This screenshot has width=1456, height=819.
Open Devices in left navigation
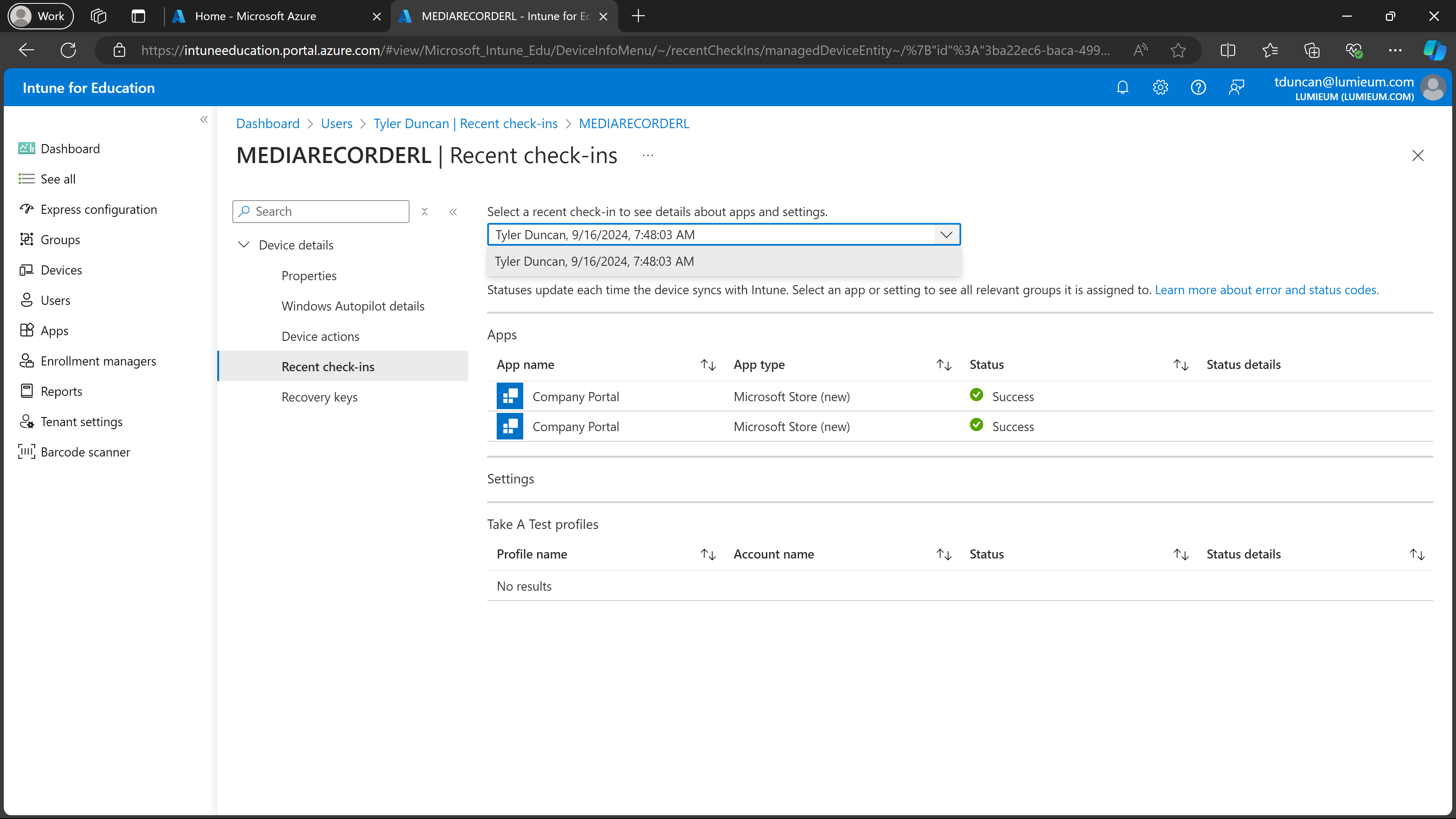pos(61,270)
